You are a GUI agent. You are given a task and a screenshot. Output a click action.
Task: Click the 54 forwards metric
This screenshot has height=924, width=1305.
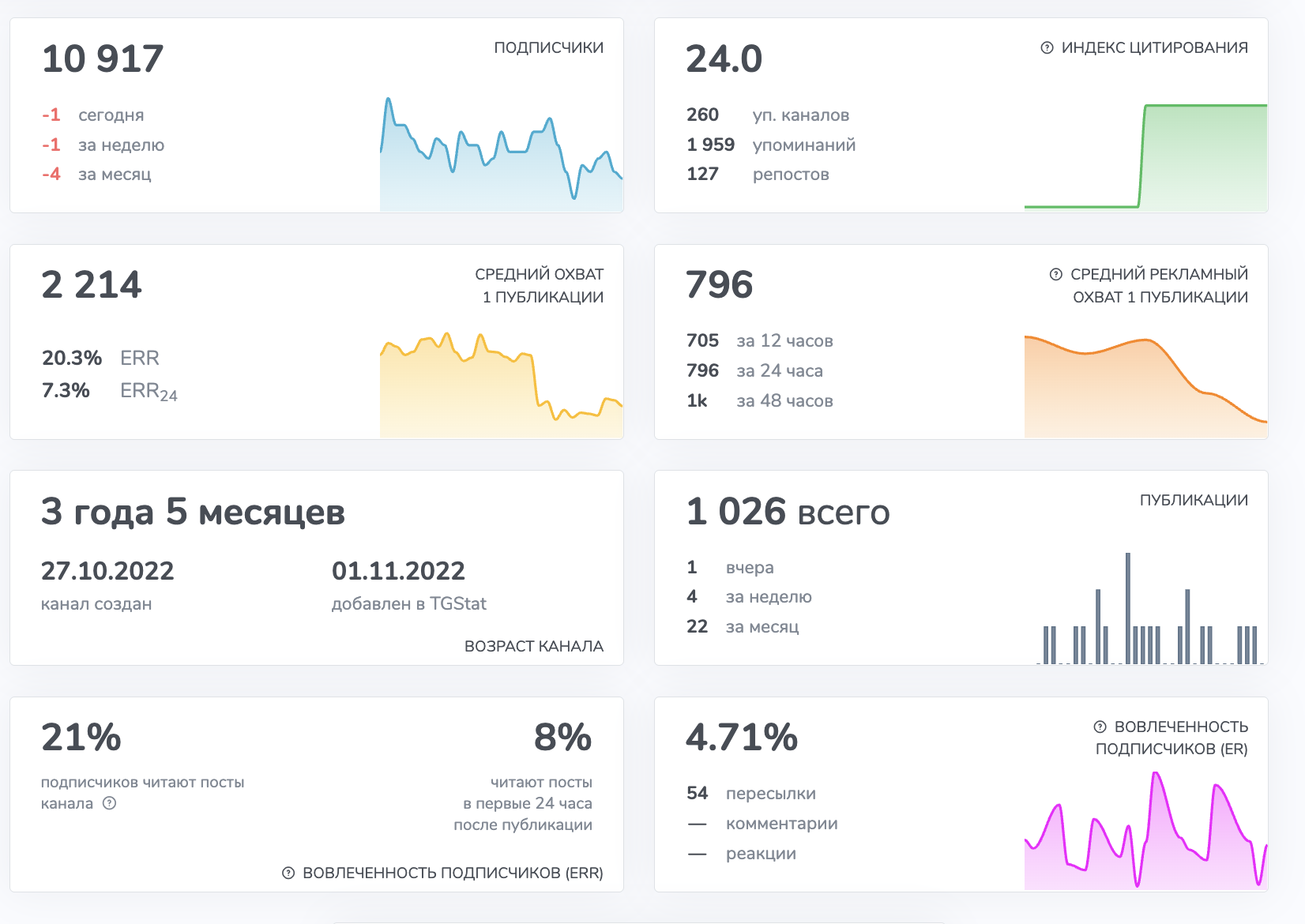698,793
